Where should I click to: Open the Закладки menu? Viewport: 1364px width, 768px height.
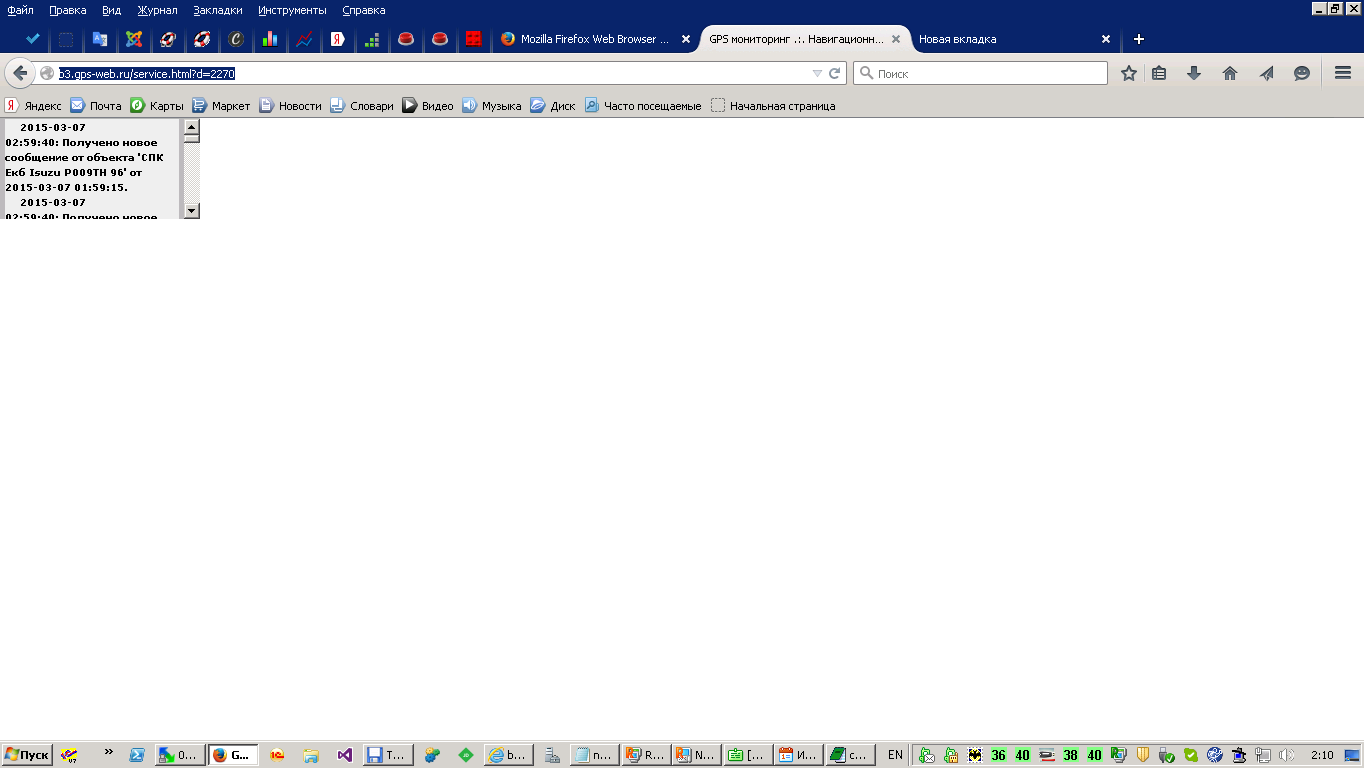[x=217, y=10]
